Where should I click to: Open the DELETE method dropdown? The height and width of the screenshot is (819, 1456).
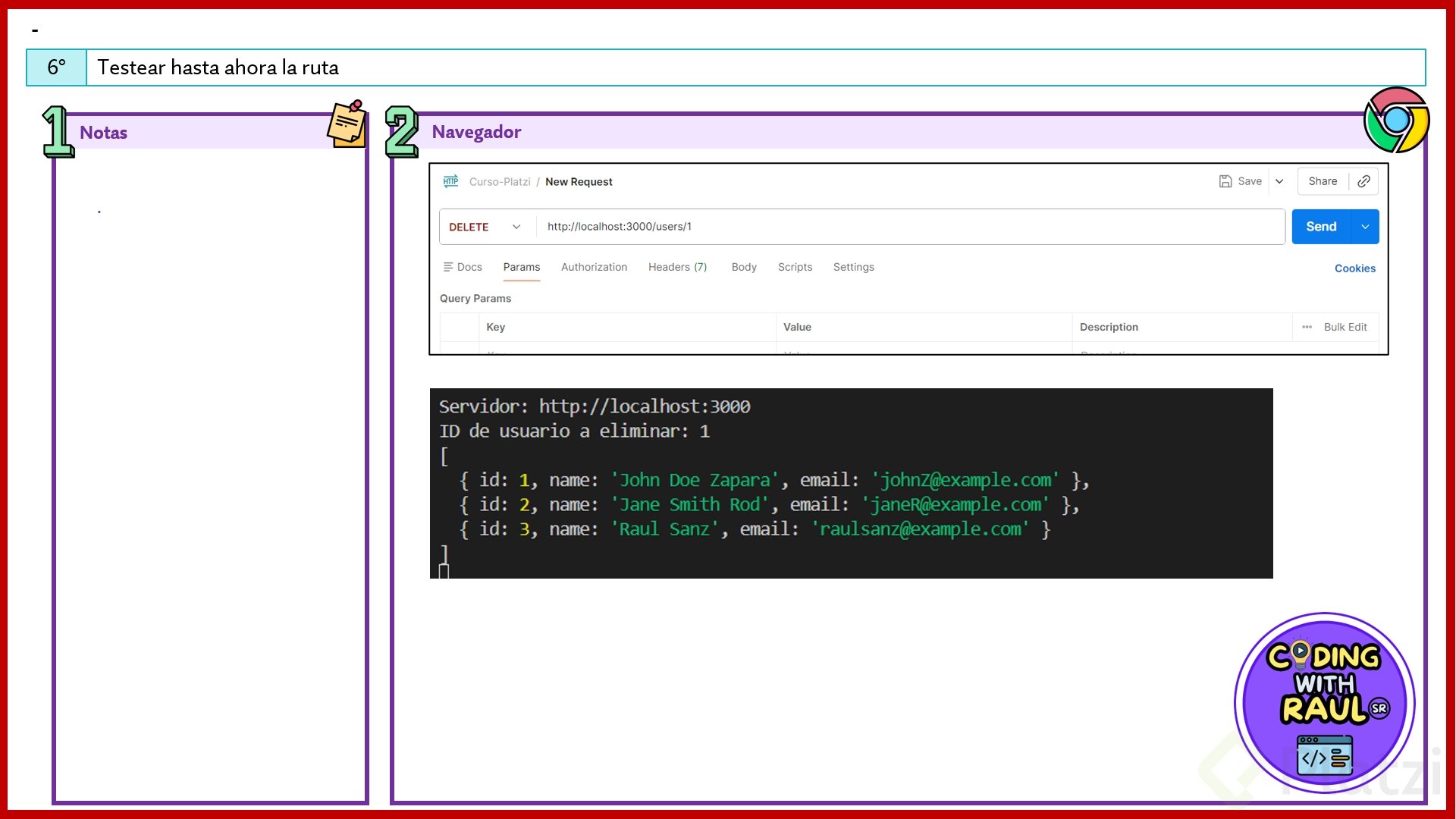485,227
